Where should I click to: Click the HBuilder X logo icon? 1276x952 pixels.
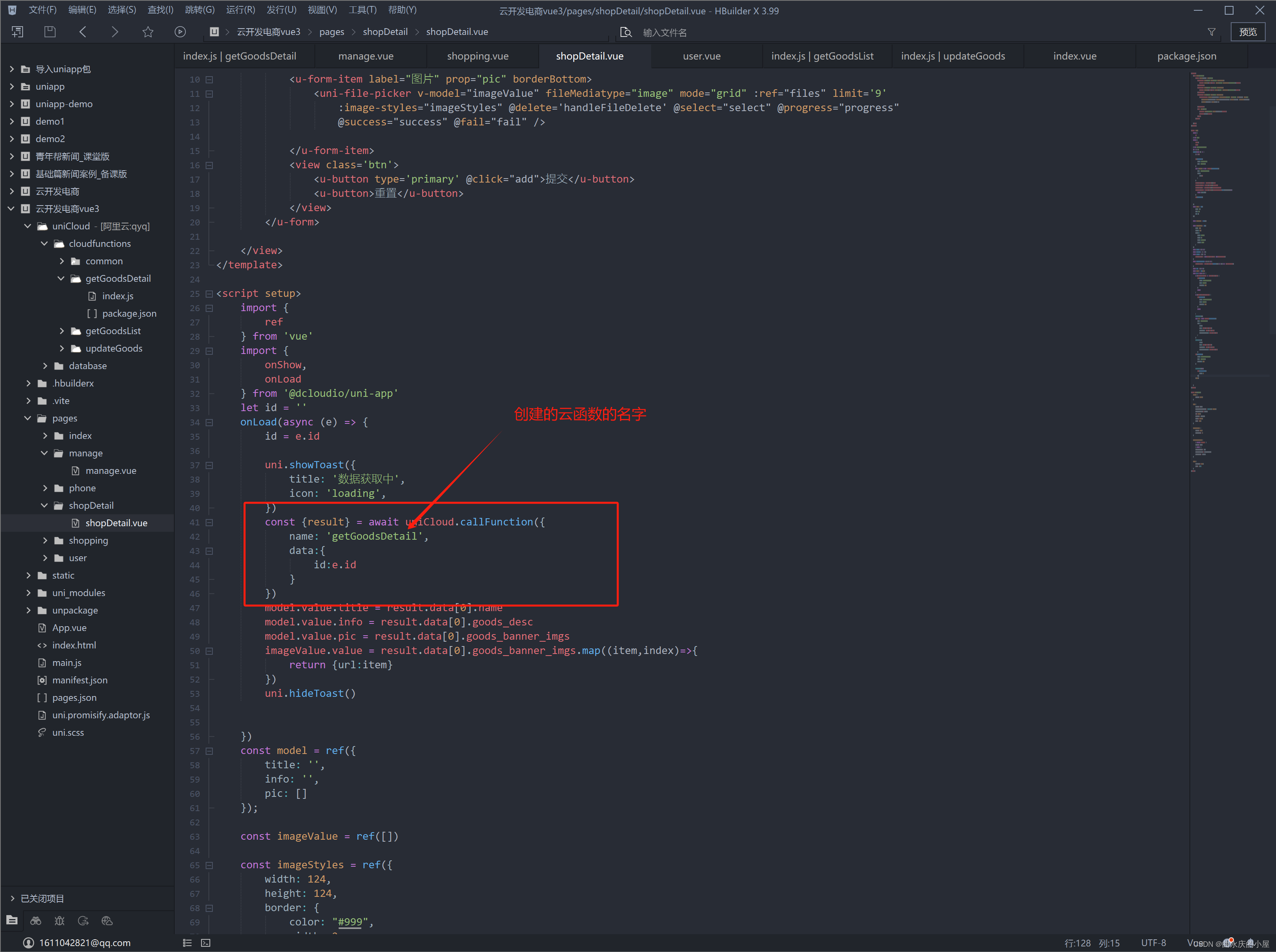coord(12,10)
